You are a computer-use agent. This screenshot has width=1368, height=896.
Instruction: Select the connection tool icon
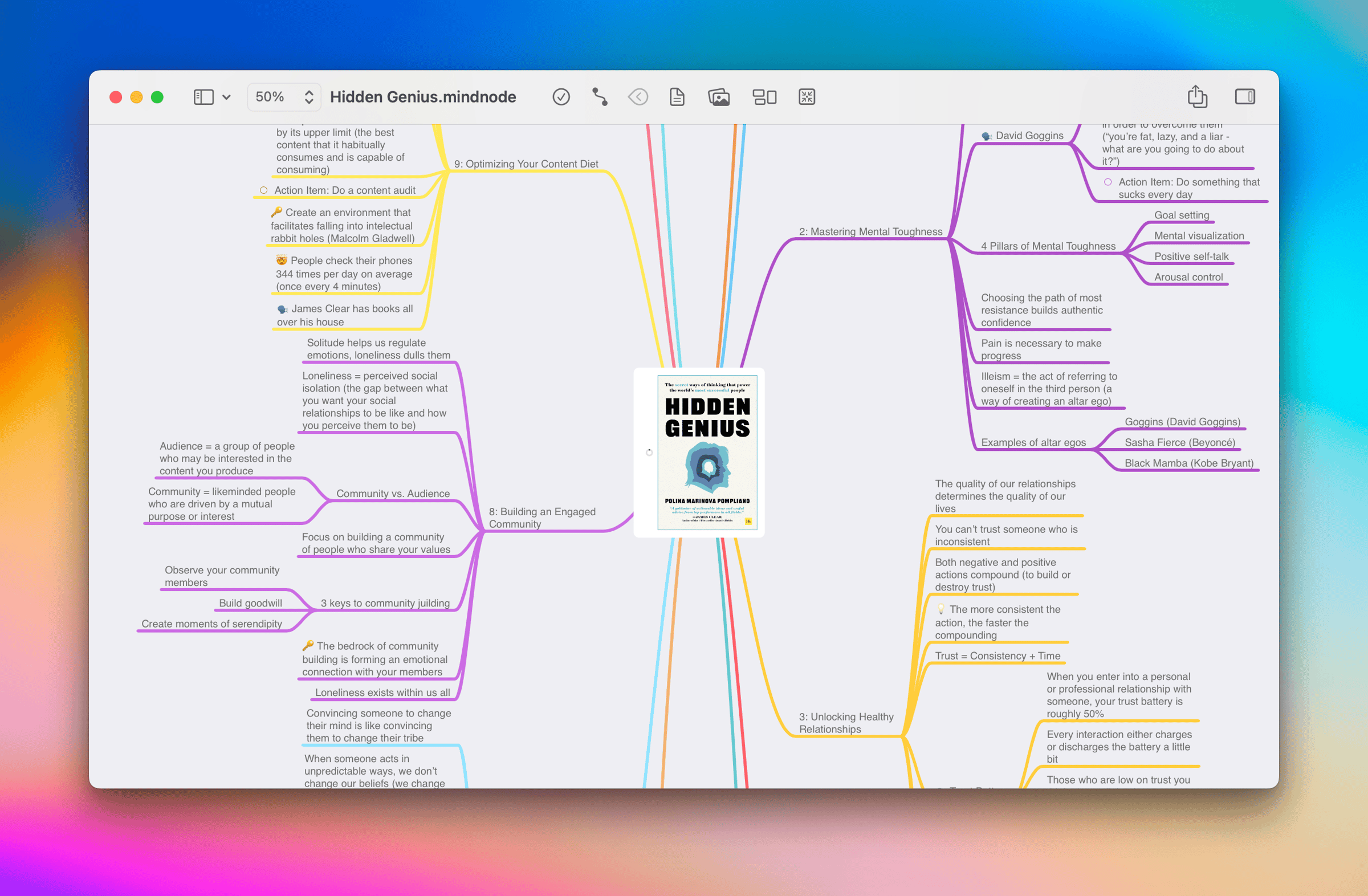coord(600,96)
